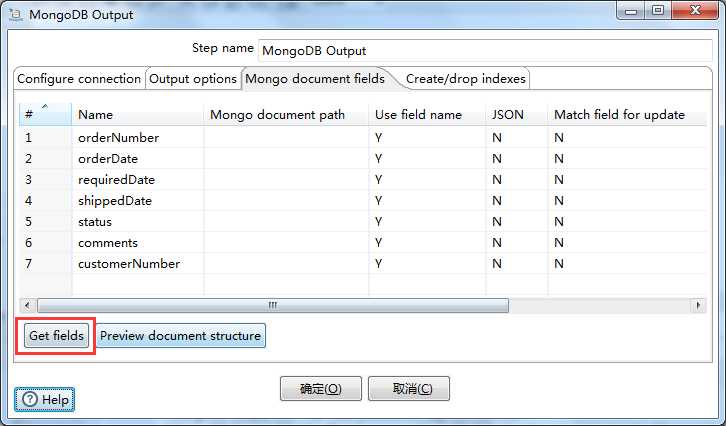Confirm with the 确定(O) button
726x426 pixels.
pos(320,388)
